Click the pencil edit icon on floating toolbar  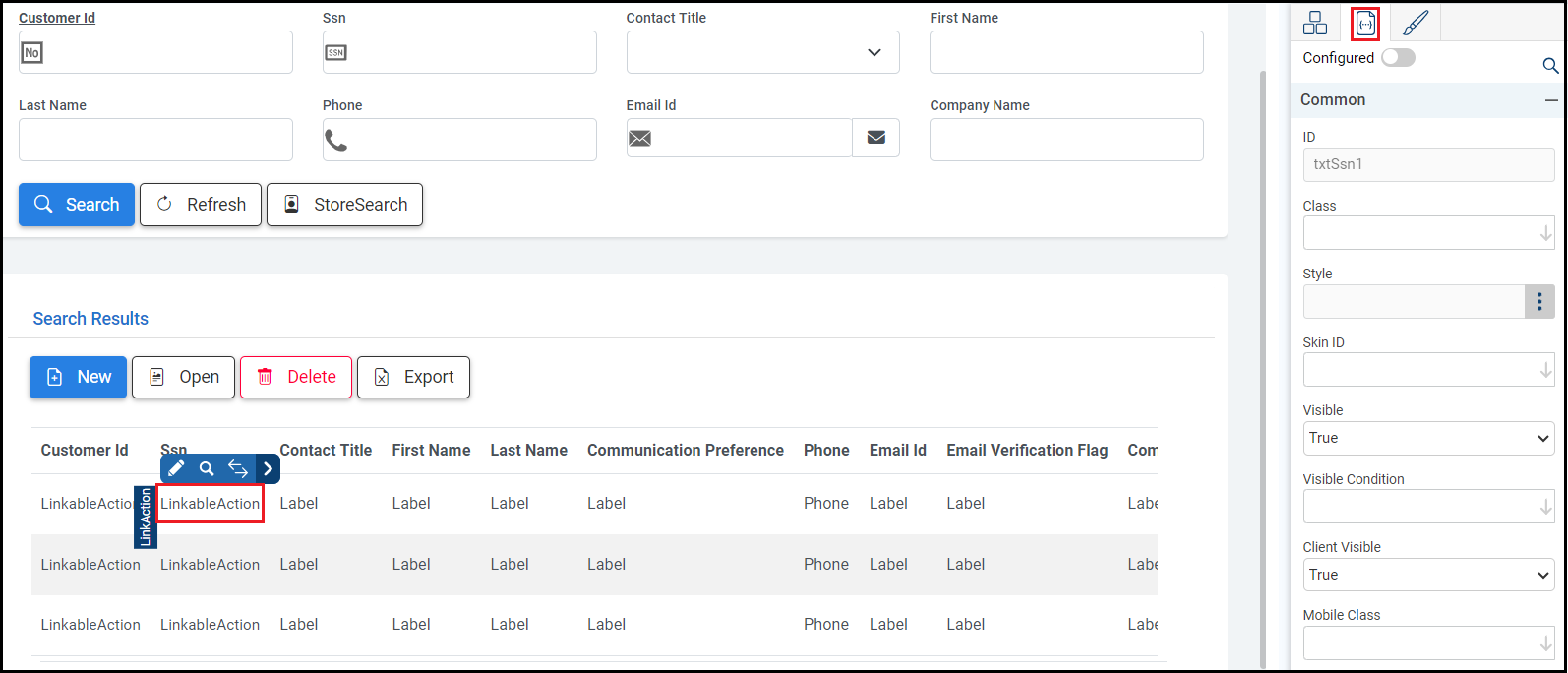click(177, 468)
